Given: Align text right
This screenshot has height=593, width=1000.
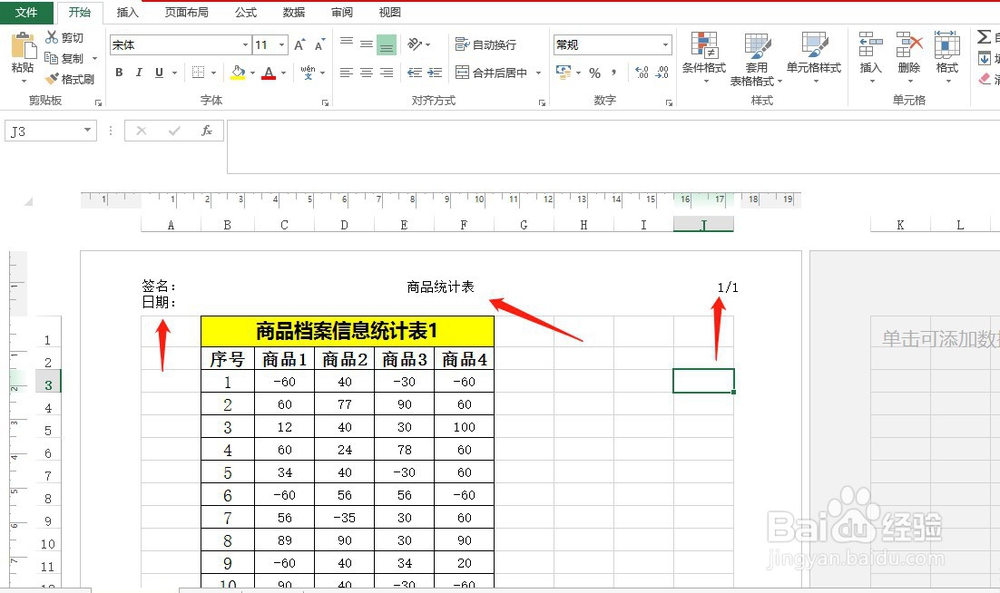Looking at the screenshot, I should tap(386, 73).
